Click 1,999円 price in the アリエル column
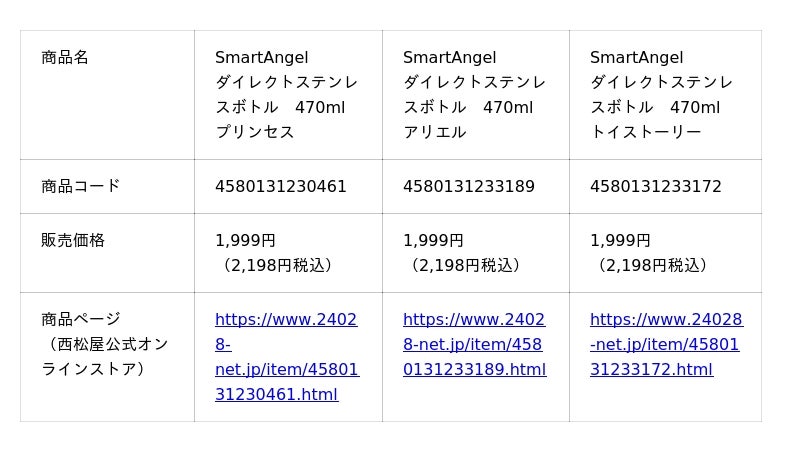Image resolution: width=800 pixels, height=452 pixels. coord(433,240)
